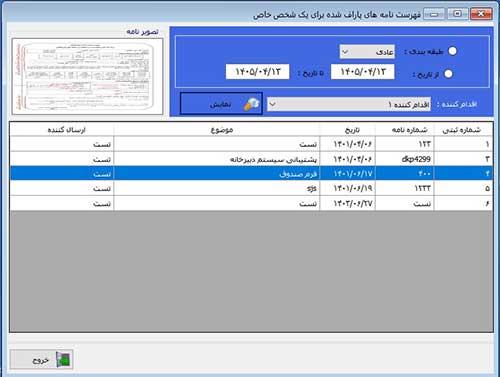Click sender تست in dkp4299 row
The height and width of the screenshot is (377, 500).
click(x=62, y=159)
